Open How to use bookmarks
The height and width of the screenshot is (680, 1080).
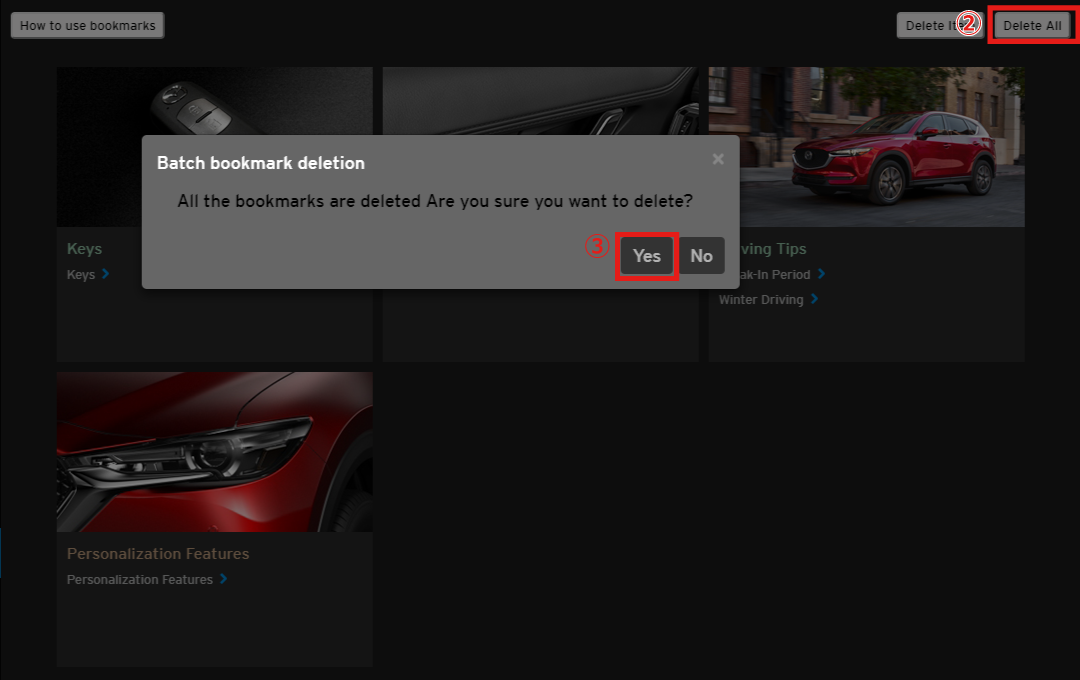(87, 26)
